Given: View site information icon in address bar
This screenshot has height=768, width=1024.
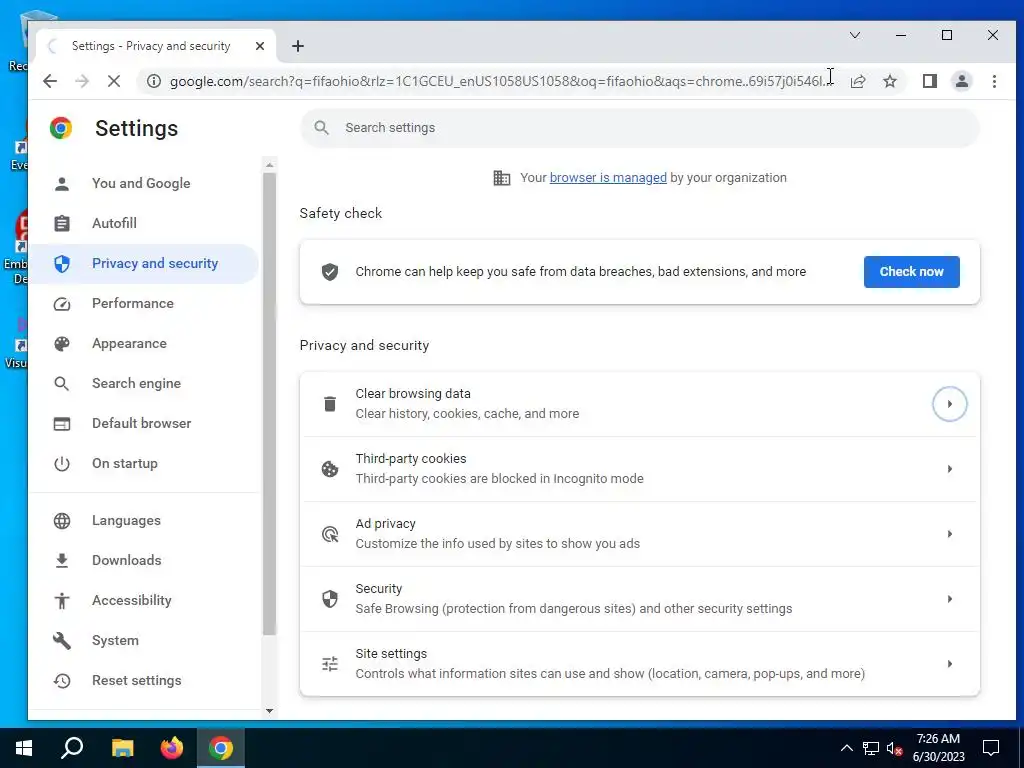Looking at the screenshot, I should [153, 81].
